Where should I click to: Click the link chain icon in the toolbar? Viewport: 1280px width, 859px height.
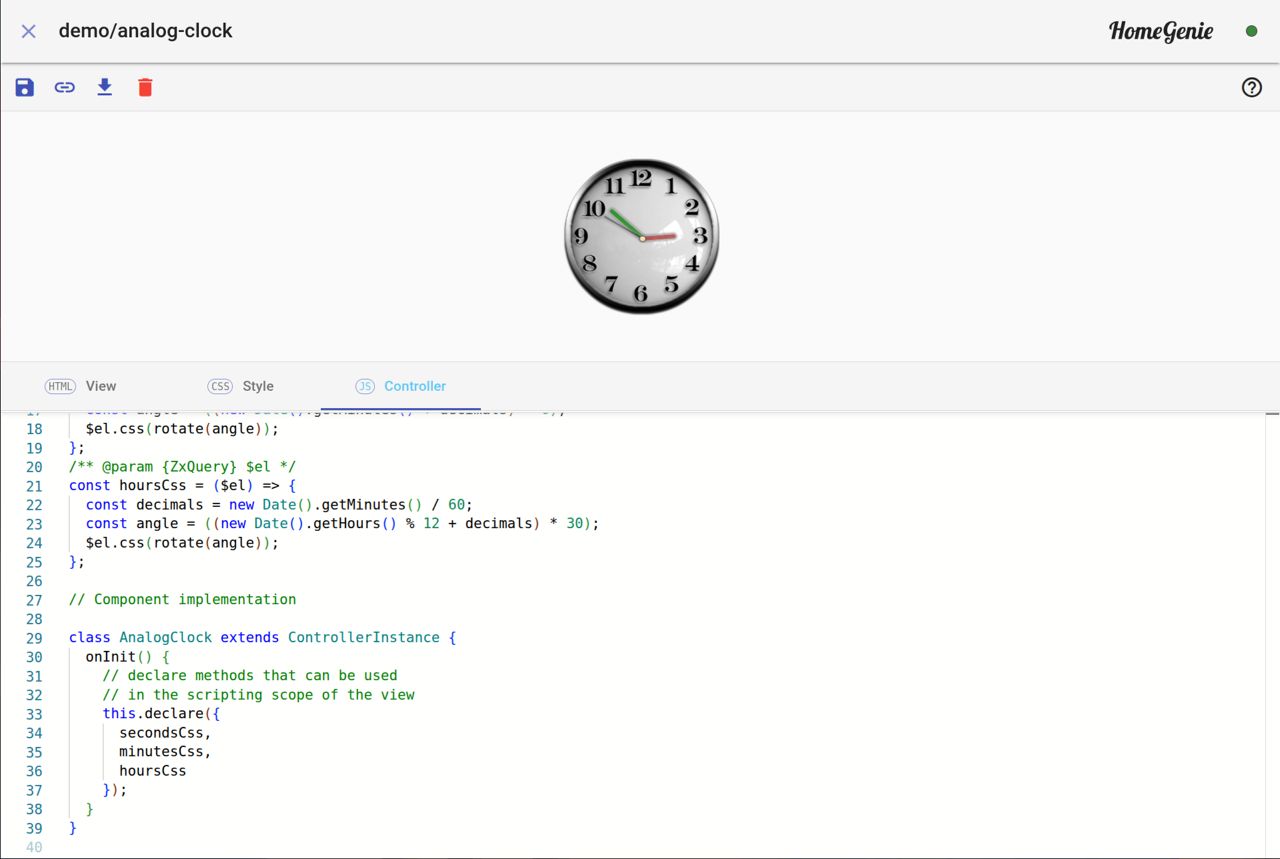point(65,87)
